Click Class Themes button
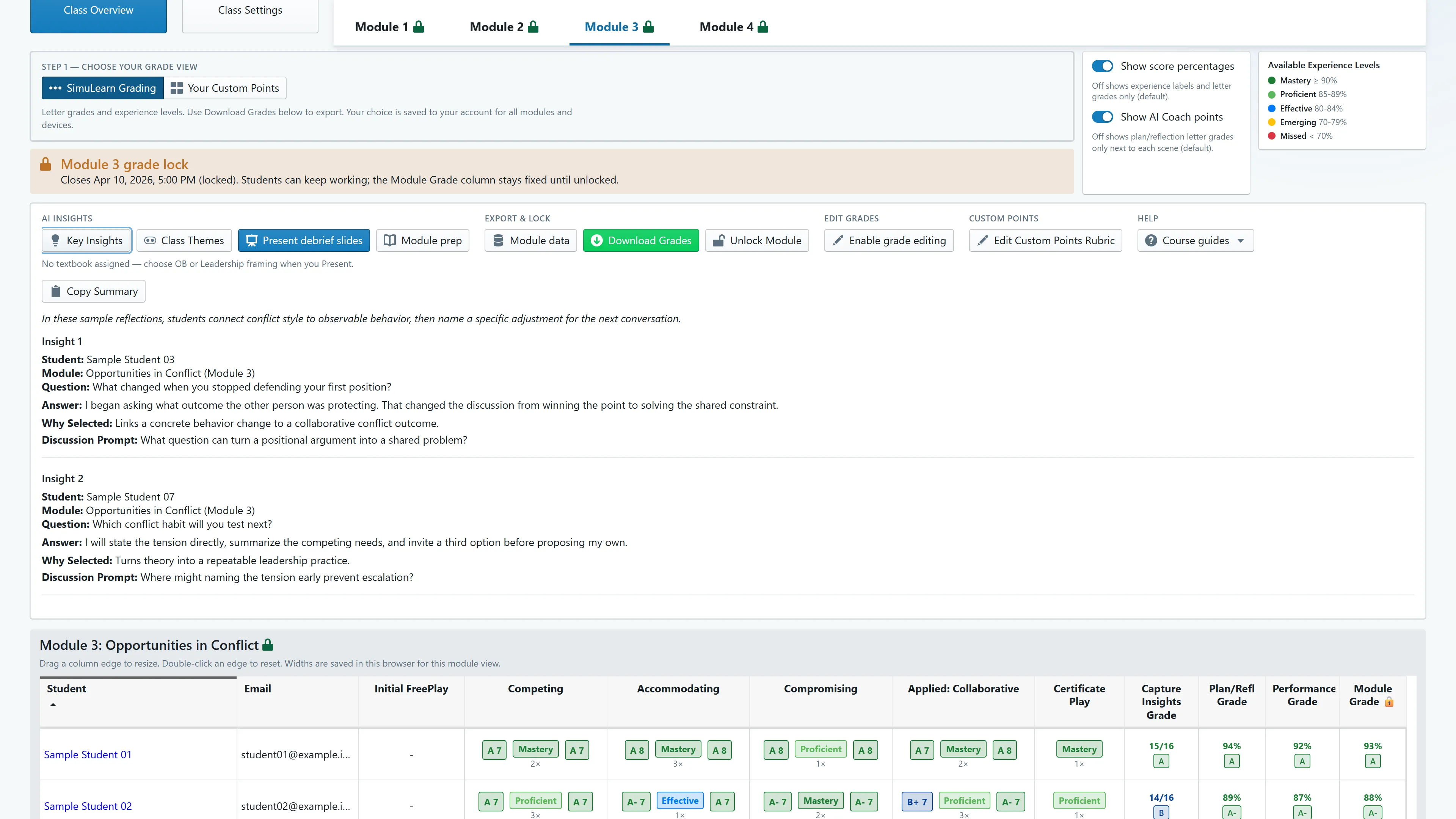Screen dimensions: 1456x819 point(184,240)
